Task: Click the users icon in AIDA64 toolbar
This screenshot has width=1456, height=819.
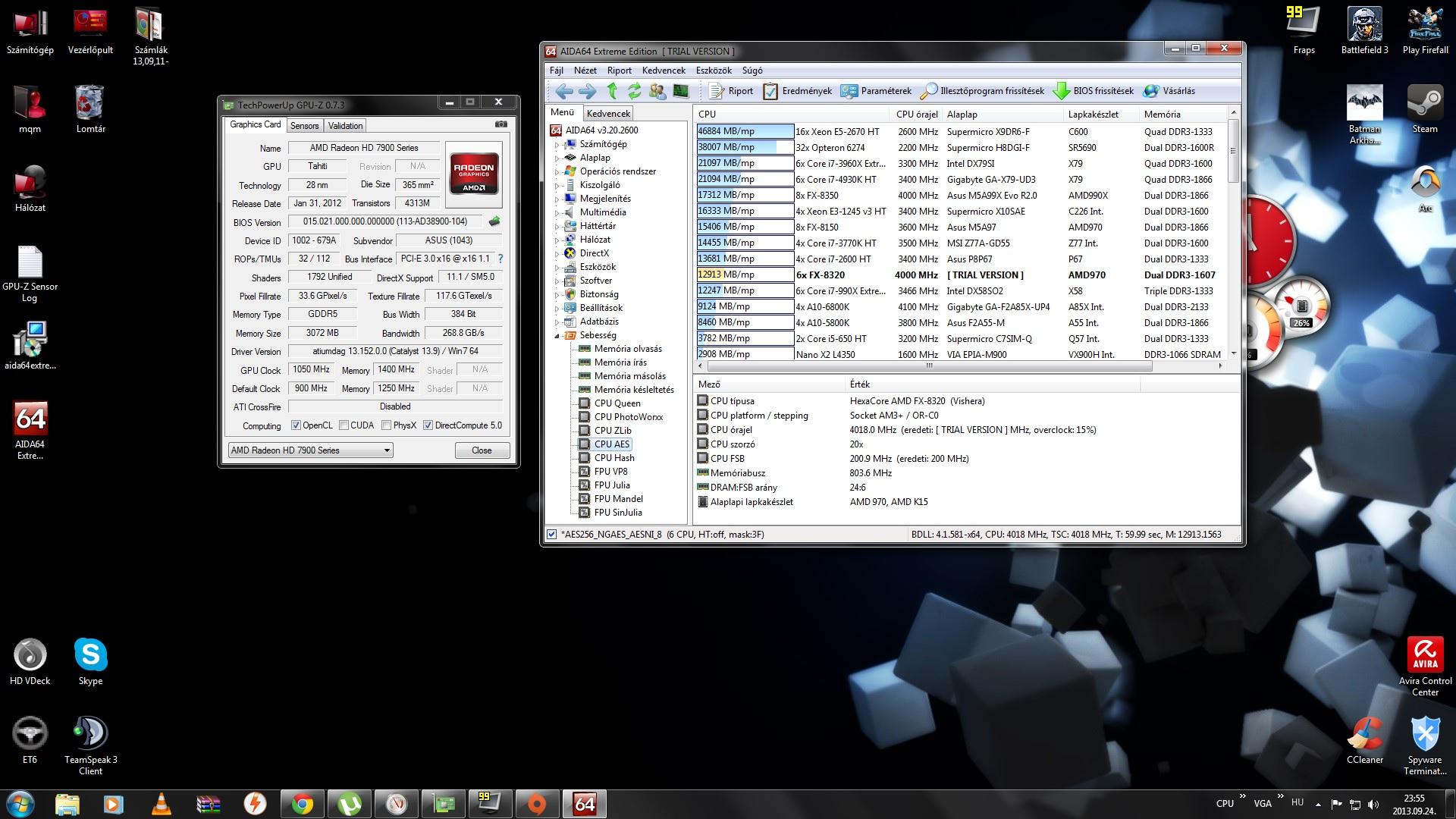Action: [x=657, y=91]
